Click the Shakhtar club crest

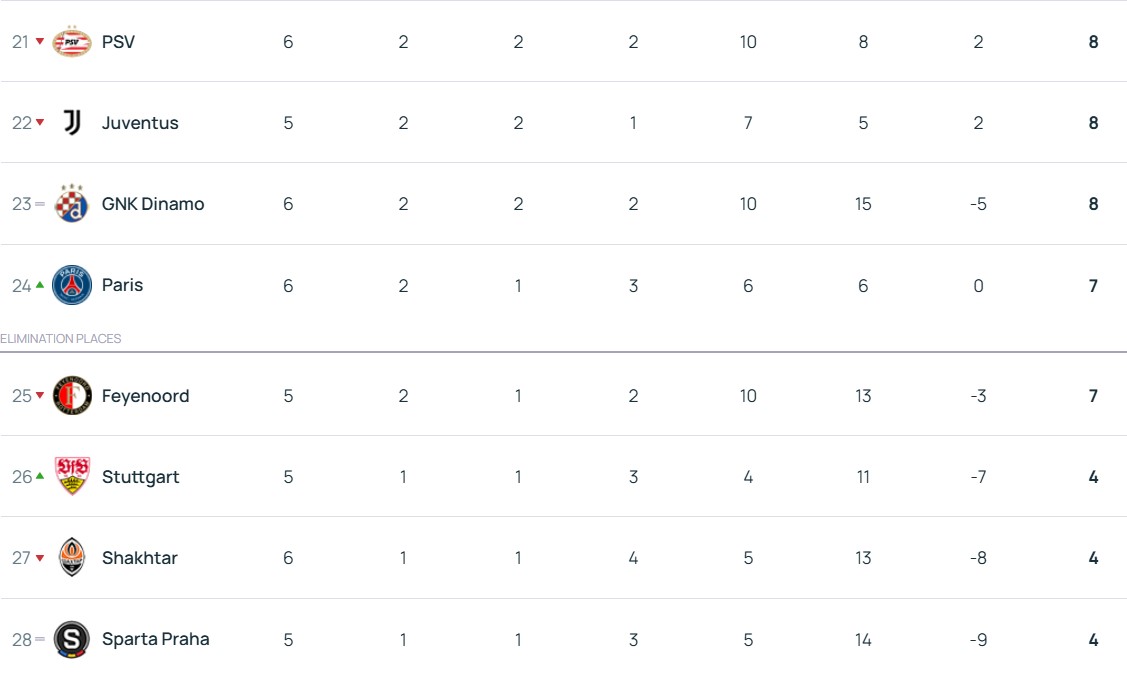coord(72,558)
